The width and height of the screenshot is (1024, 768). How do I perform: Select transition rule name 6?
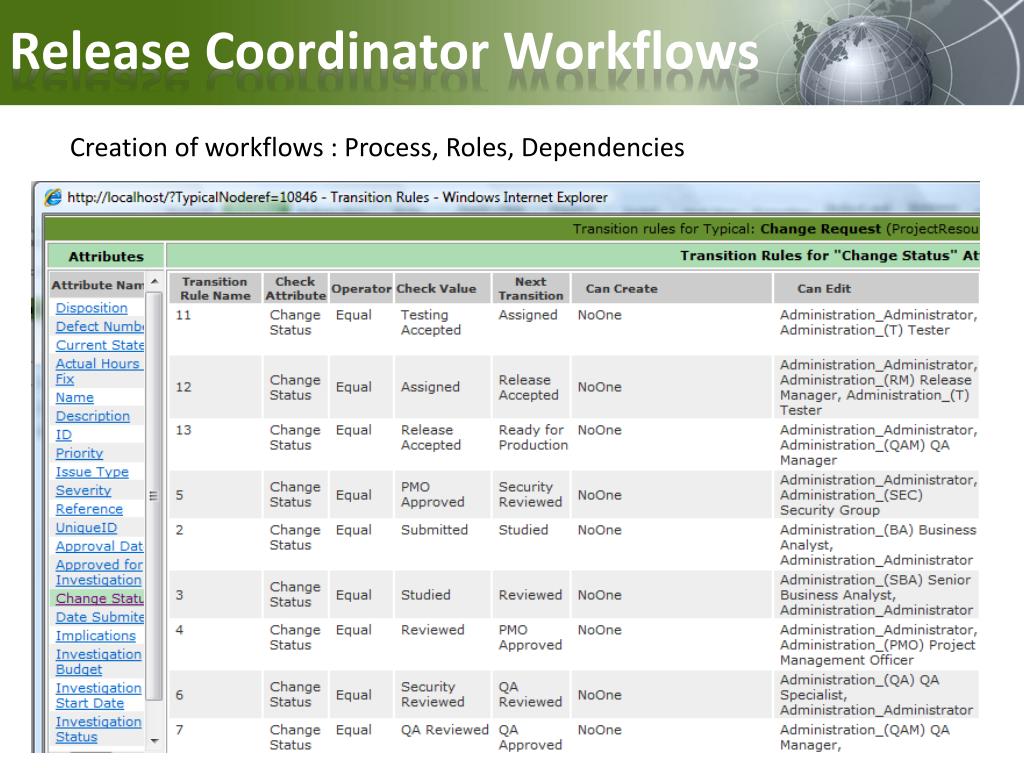coord(180,695)
